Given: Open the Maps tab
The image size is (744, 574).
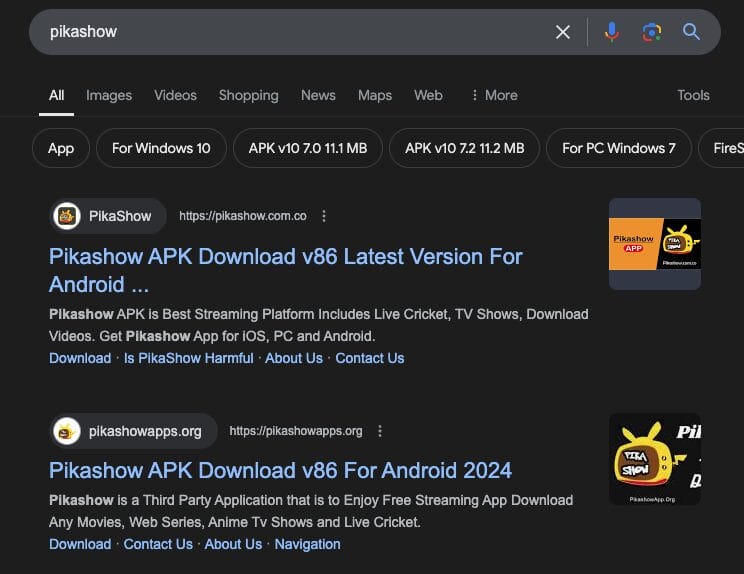Looking at the screenshot, I should pos(375,95).
